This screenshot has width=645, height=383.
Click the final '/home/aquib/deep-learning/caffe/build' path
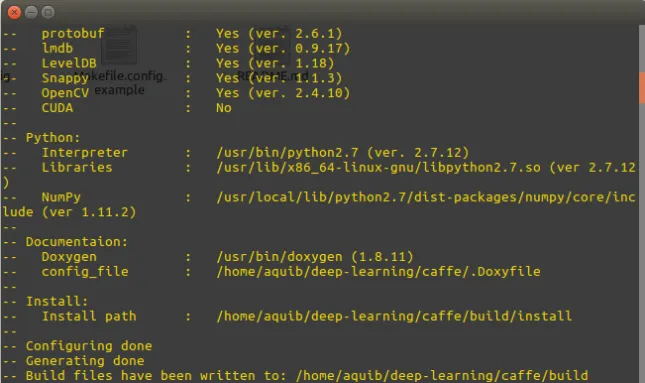(x=442, y=376)
